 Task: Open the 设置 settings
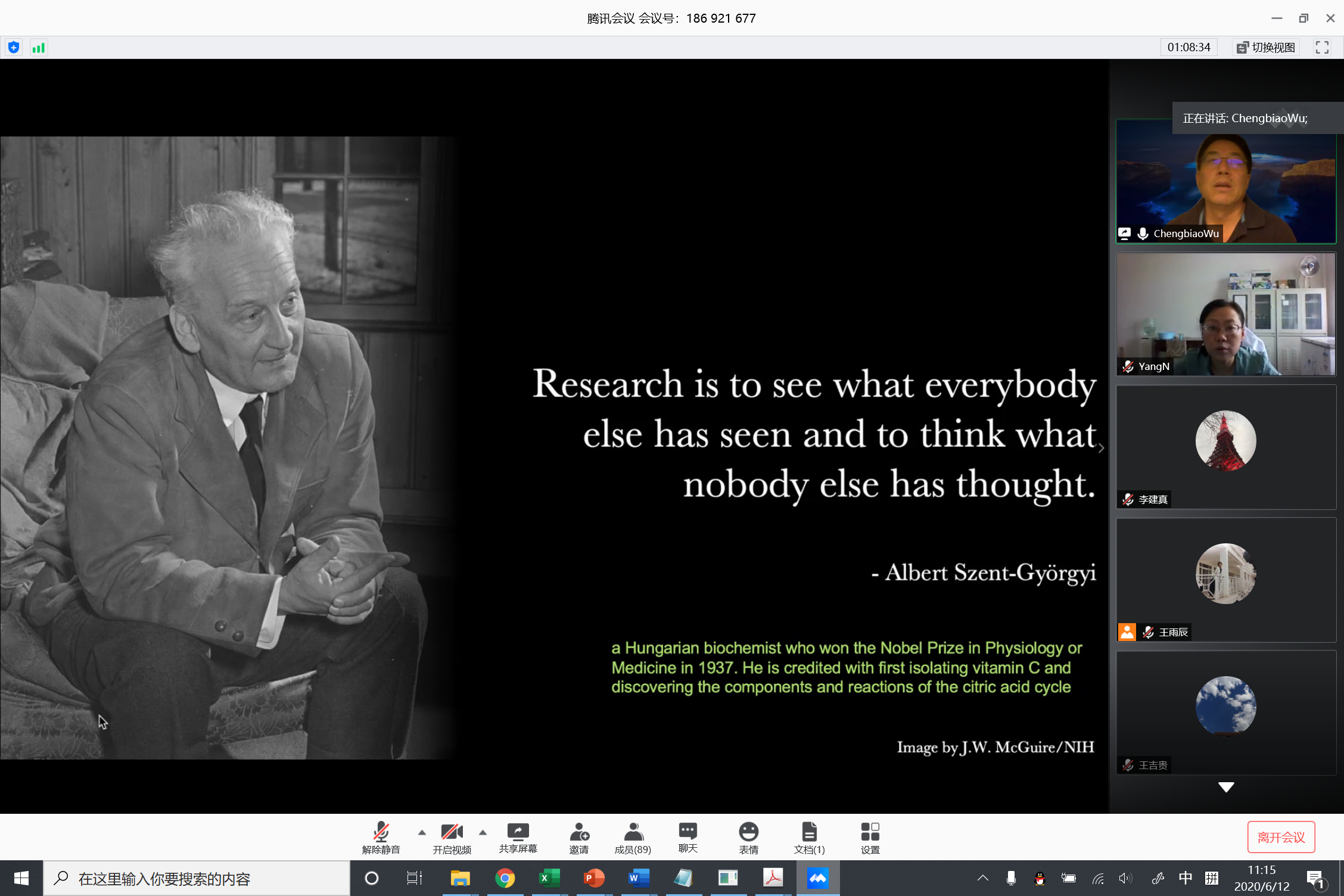pyautogui.click(x=870, y=837)
